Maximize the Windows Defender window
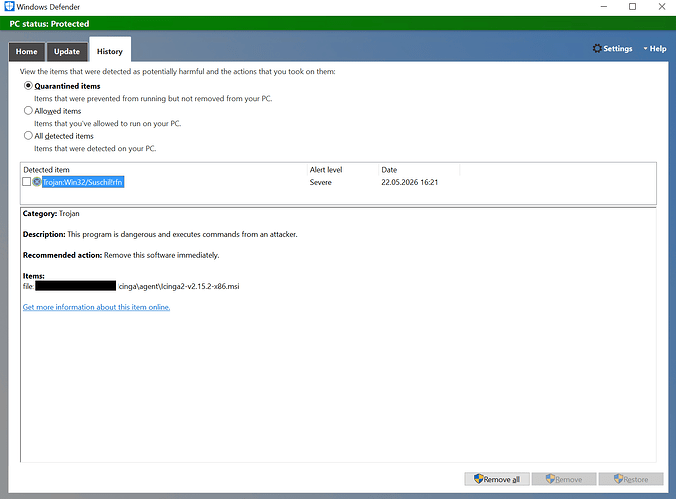This screenshot has height=499, width=676. (632, 6)
